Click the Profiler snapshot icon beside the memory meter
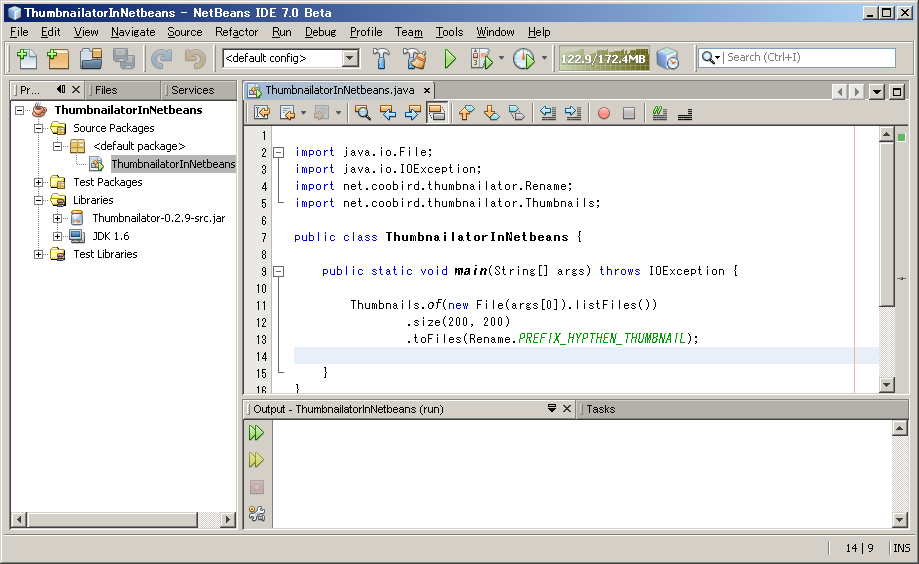This screenshot has height=564, width=919. 668,59
